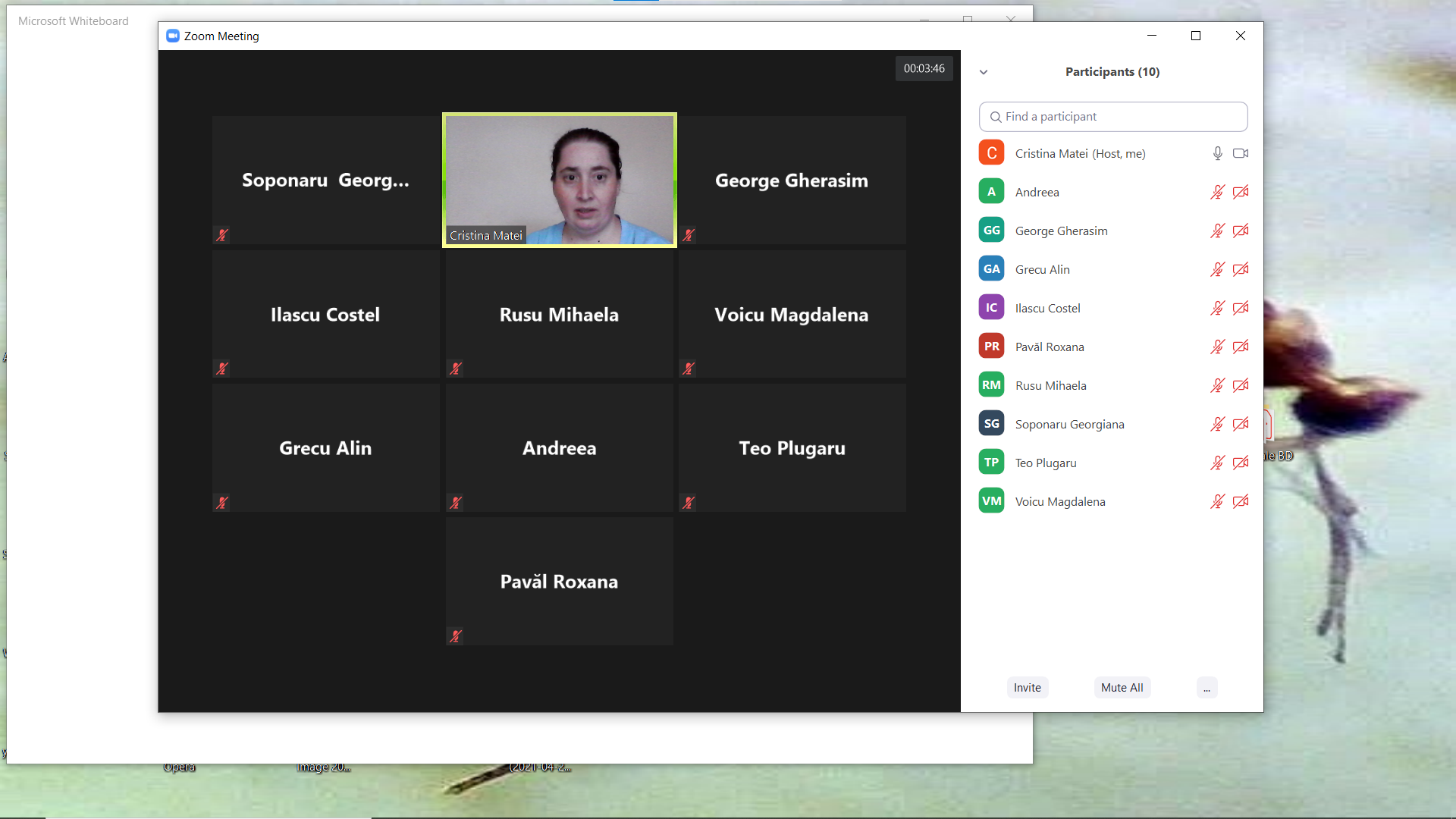Image resolution: width=1456 pixels, height=819 pixels.
Task: Click Teo Plugaru's disabled camera icon
Action: click(x=1241, y=463)
